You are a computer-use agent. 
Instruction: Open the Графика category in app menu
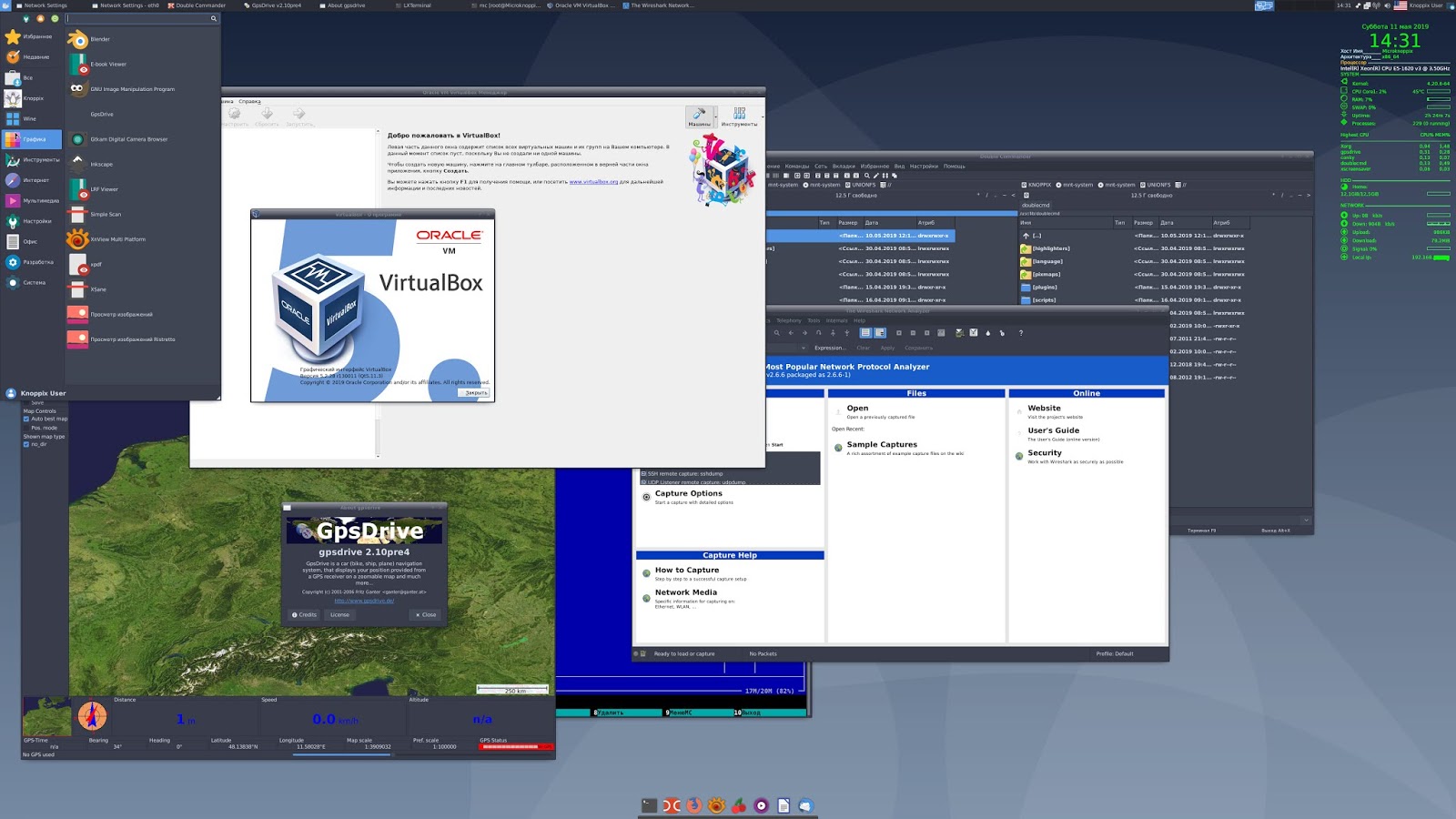coord(32,139)
